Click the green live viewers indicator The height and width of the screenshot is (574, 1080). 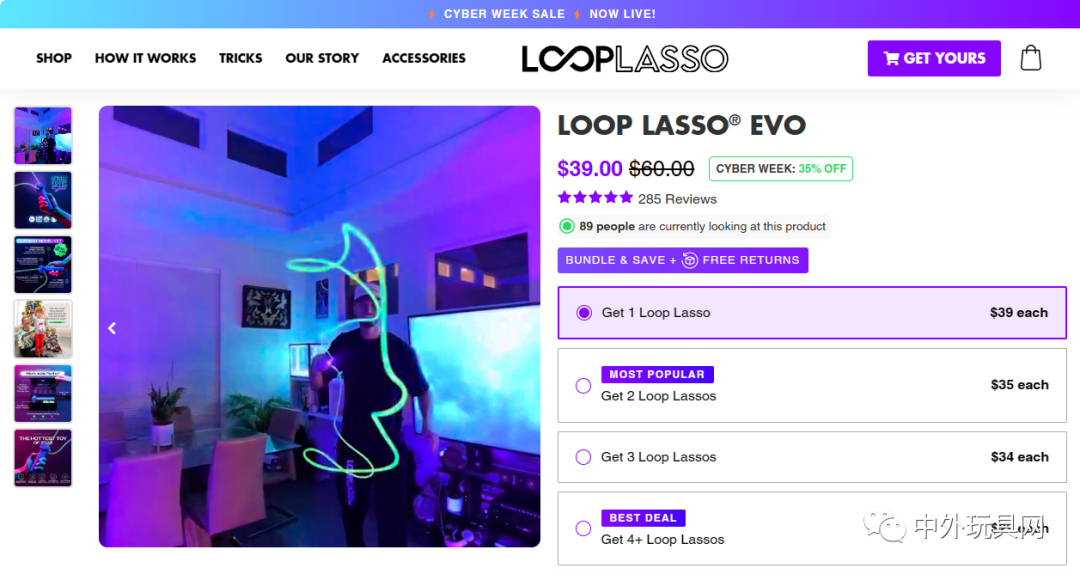point(567,226)
